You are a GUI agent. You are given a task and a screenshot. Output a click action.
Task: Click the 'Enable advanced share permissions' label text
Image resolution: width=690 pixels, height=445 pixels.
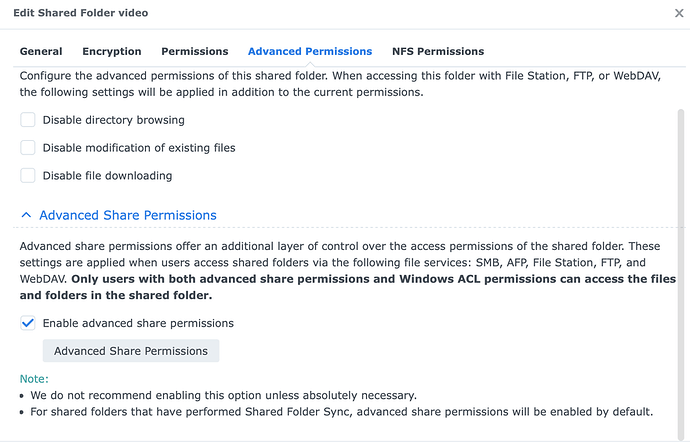[x=138, y=323]
